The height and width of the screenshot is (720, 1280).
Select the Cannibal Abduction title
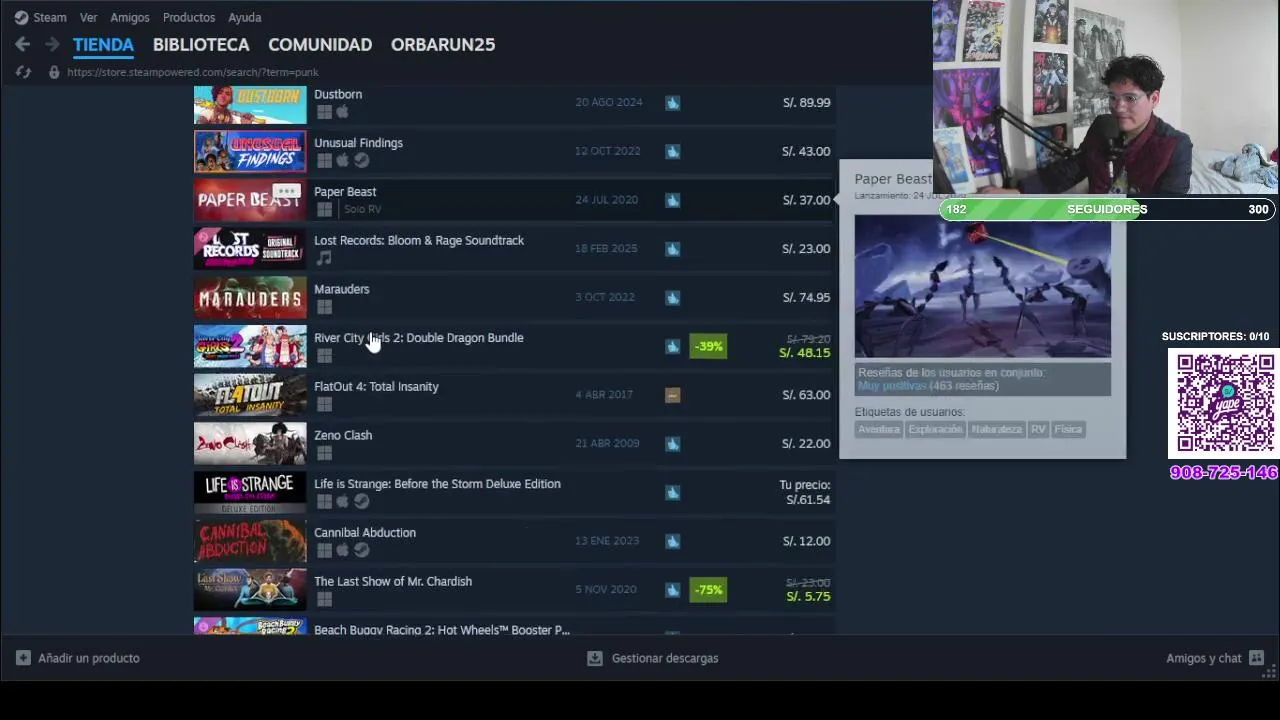click(x=365, y=533)
